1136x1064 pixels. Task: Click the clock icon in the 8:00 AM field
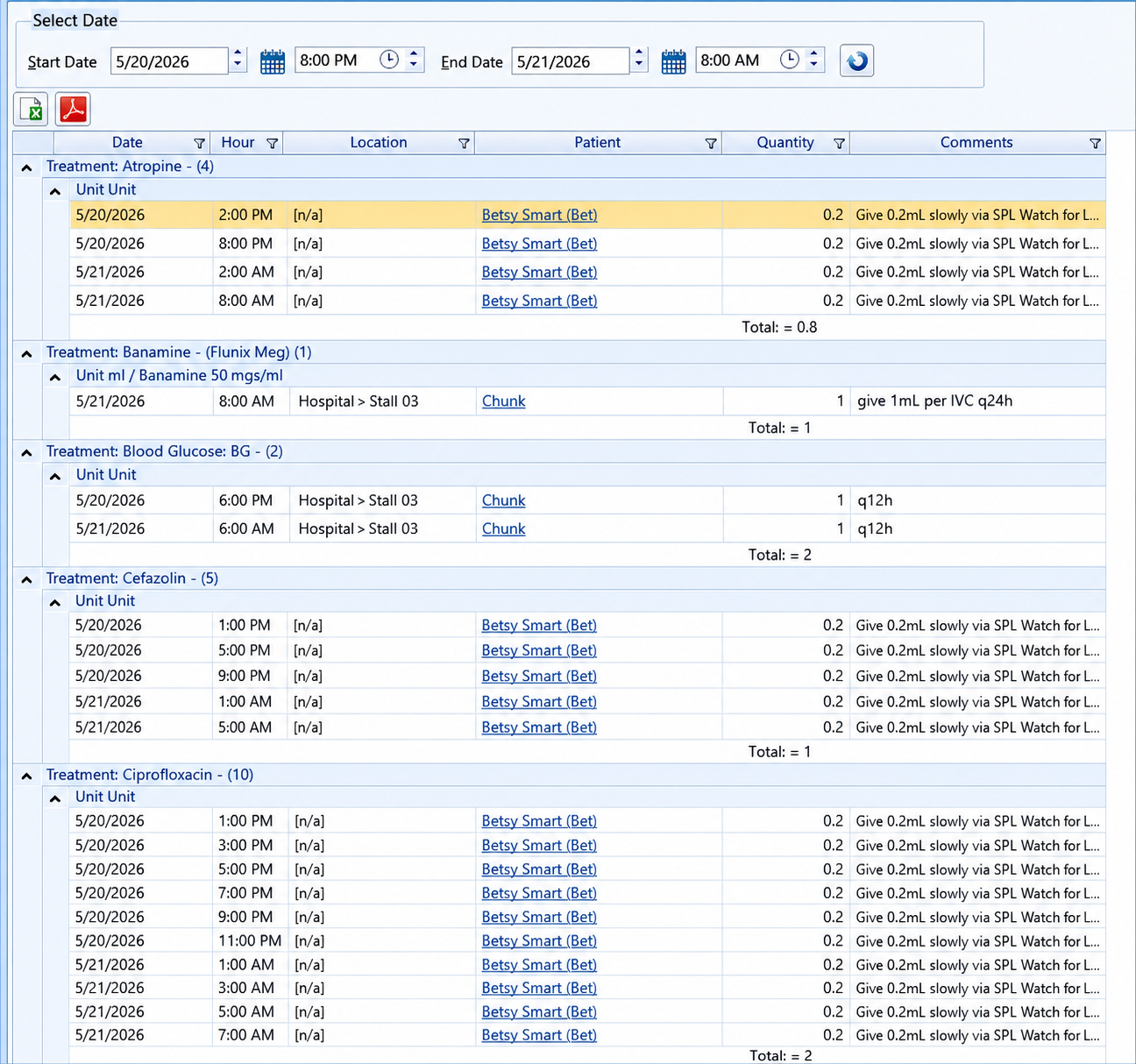tap(790, 60)
